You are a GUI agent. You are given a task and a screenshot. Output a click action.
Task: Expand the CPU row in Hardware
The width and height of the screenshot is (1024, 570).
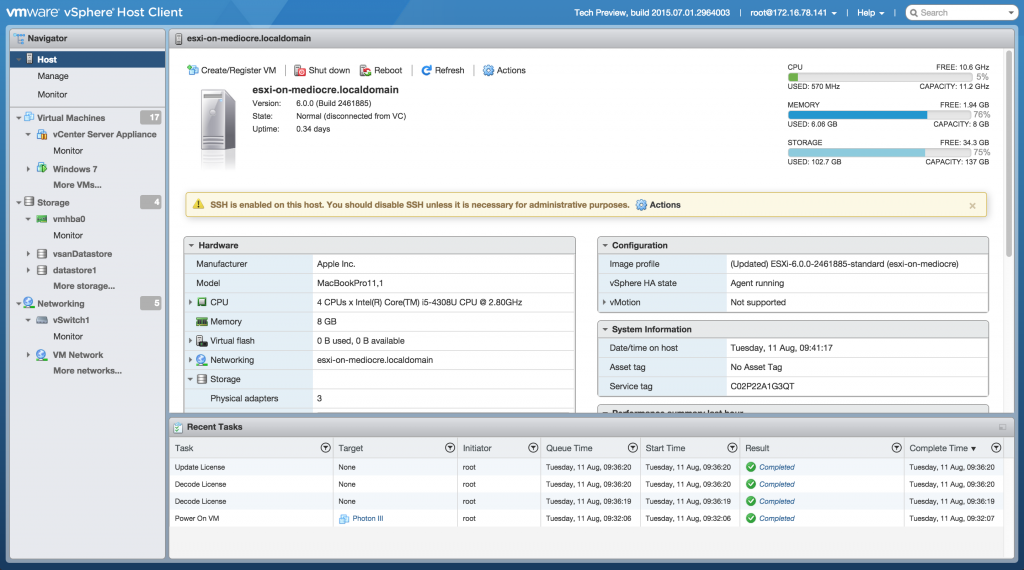tap(191, 302)
